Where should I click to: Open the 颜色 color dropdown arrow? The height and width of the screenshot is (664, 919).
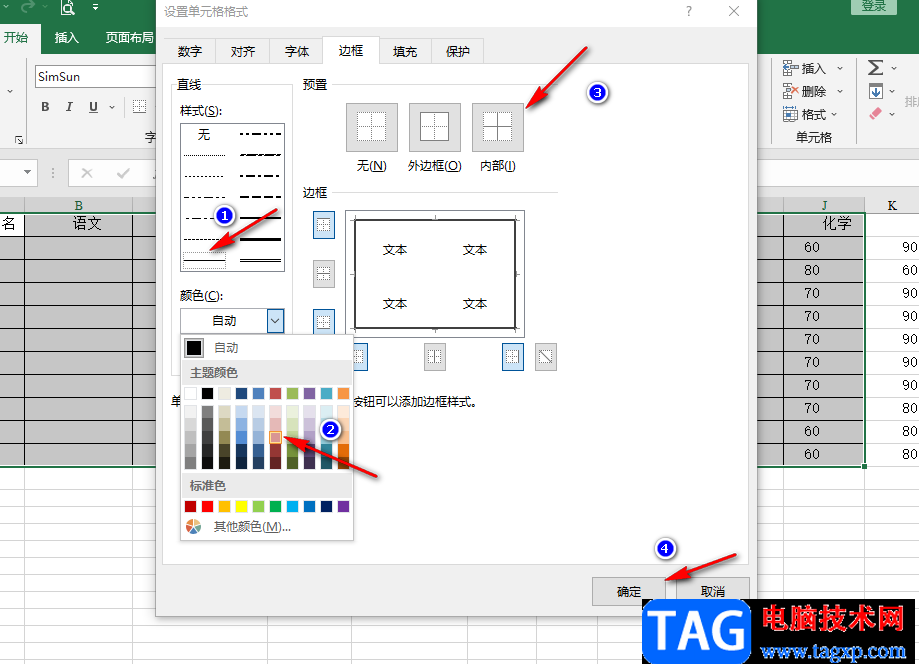coord(275,321)
